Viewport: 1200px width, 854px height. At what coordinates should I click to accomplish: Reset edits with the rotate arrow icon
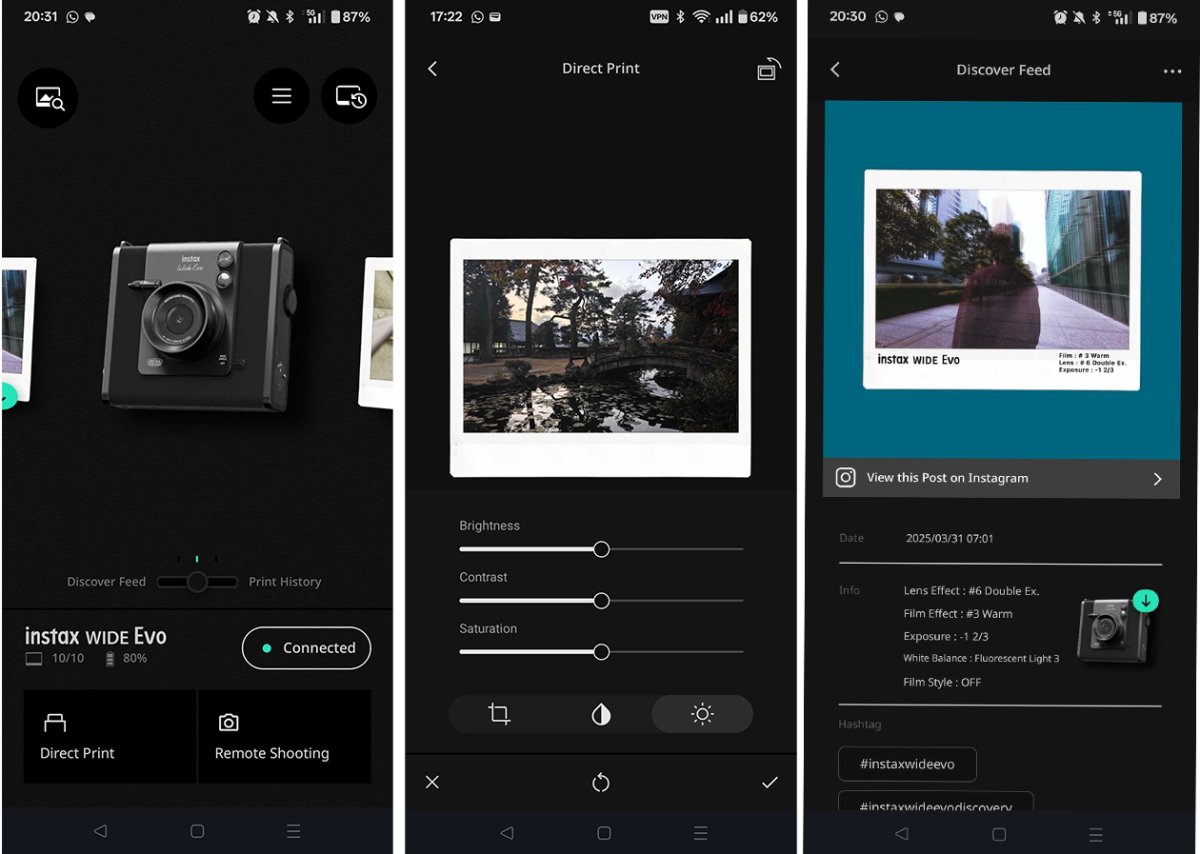601,782
